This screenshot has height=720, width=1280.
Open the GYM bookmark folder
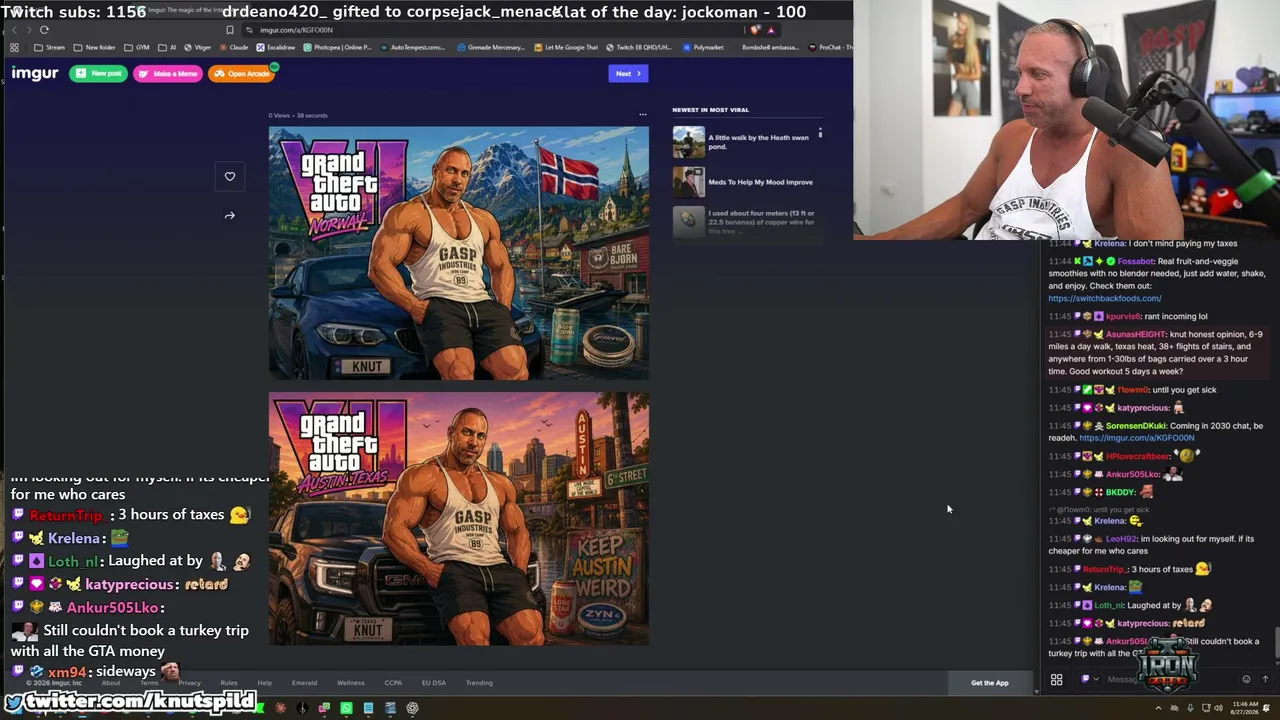tap(137, 47)
